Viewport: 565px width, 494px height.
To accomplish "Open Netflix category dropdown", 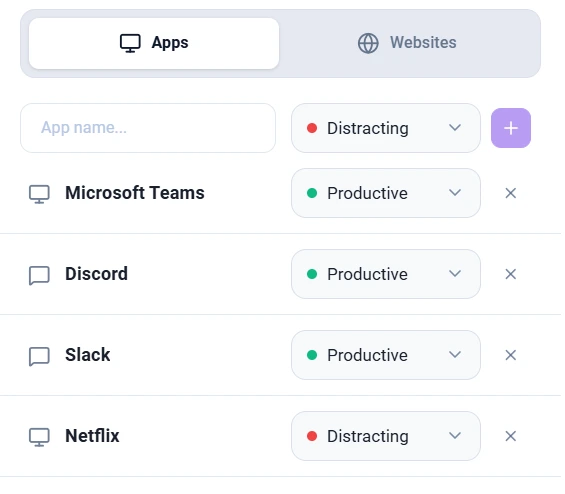I will [386, 436].
